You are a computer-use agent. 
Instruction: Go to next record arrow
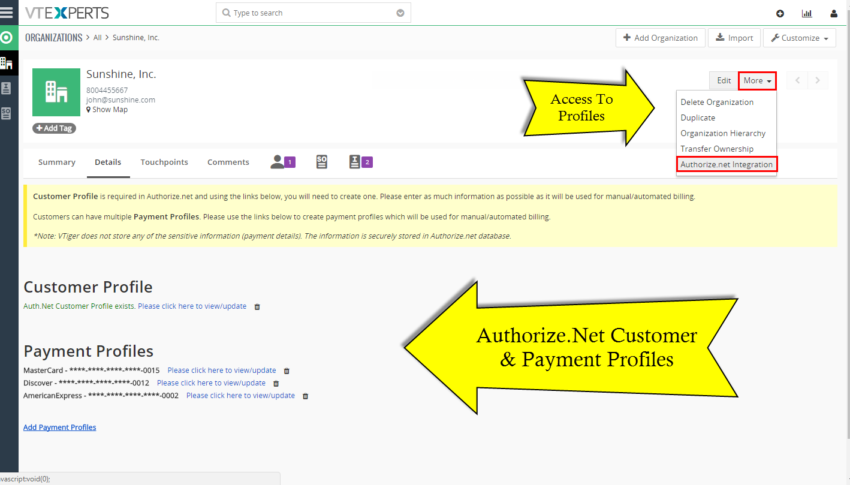click(x=817, y=80)
